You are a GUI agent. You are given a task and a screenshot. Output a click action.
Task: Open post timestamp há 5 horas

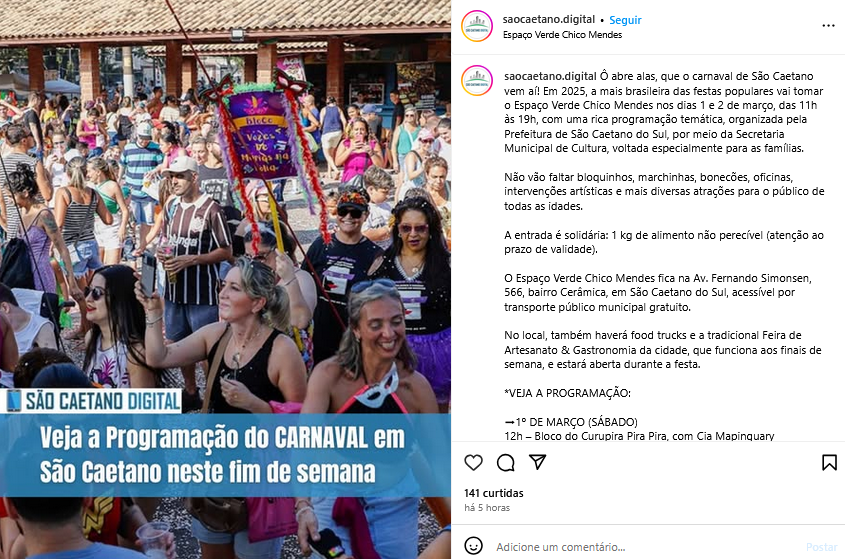(487, 508)
